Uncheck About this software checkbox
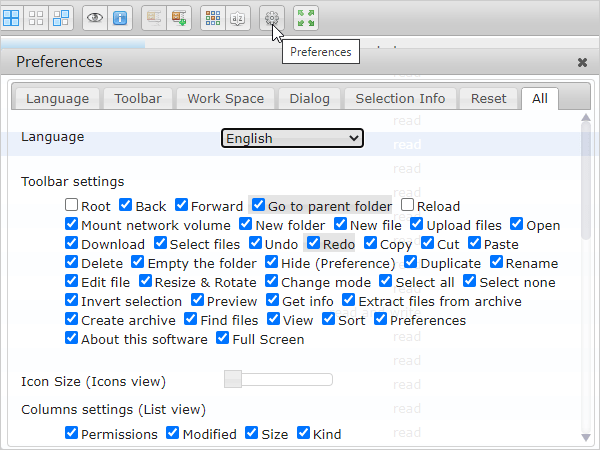This screenshot has height=450, width=600. click(x=72, y=338)
